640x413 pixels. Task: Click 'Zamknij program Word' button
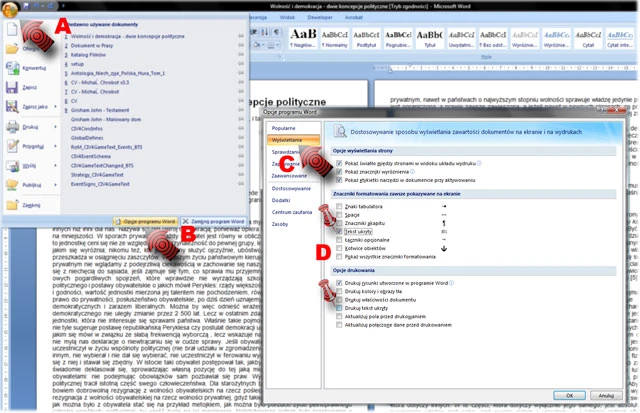(213, 222)
